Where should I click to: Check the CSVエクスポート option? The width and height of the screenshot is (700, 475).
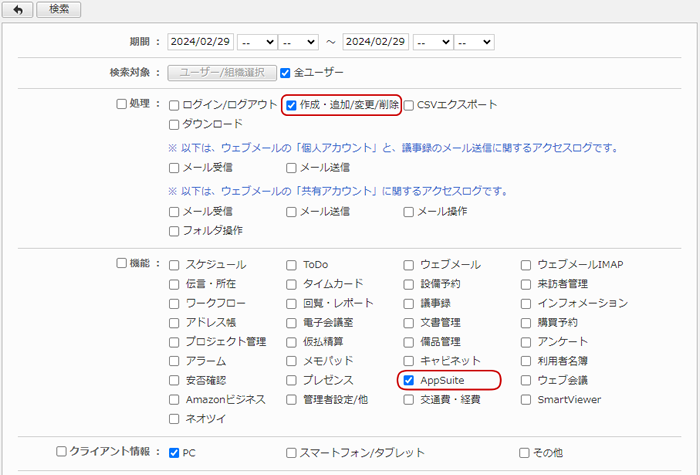click(x=408, y=105)
